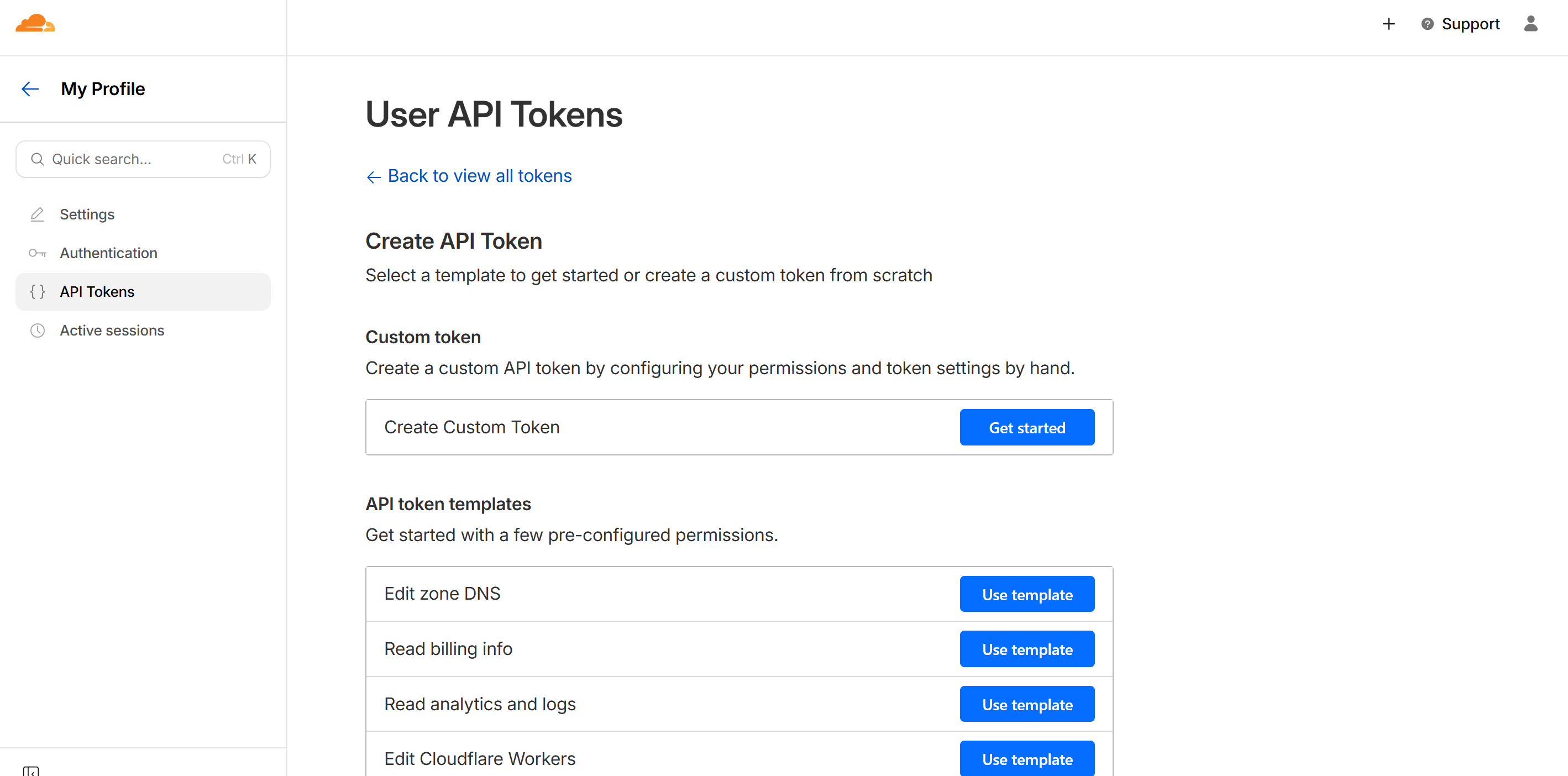Image resolution: width=1568 pixels, height=776 pixels.
Task: Select the pencil icon beside Settings
Action: point(37,214)
